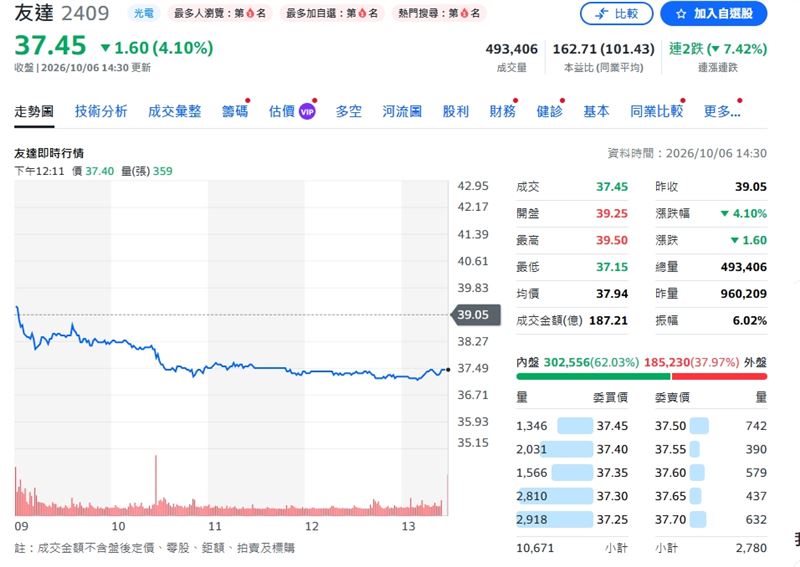Switch to the 籌碼 tab
This screenshot has width=800, height=567.
click(x=235, y=111)
